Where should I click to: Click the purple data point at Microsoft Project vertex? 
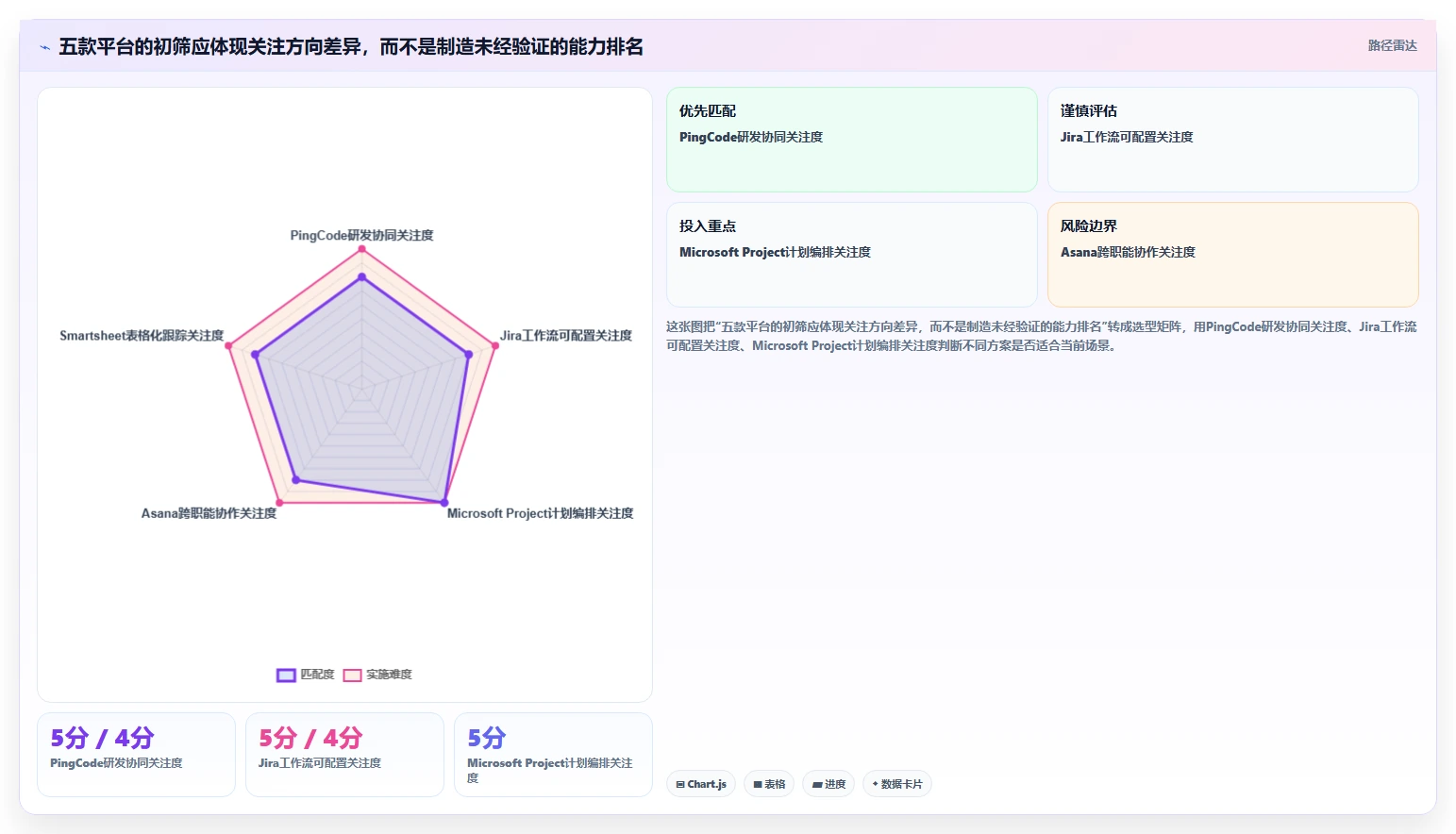pyautogui.click(x=444, y=502)
